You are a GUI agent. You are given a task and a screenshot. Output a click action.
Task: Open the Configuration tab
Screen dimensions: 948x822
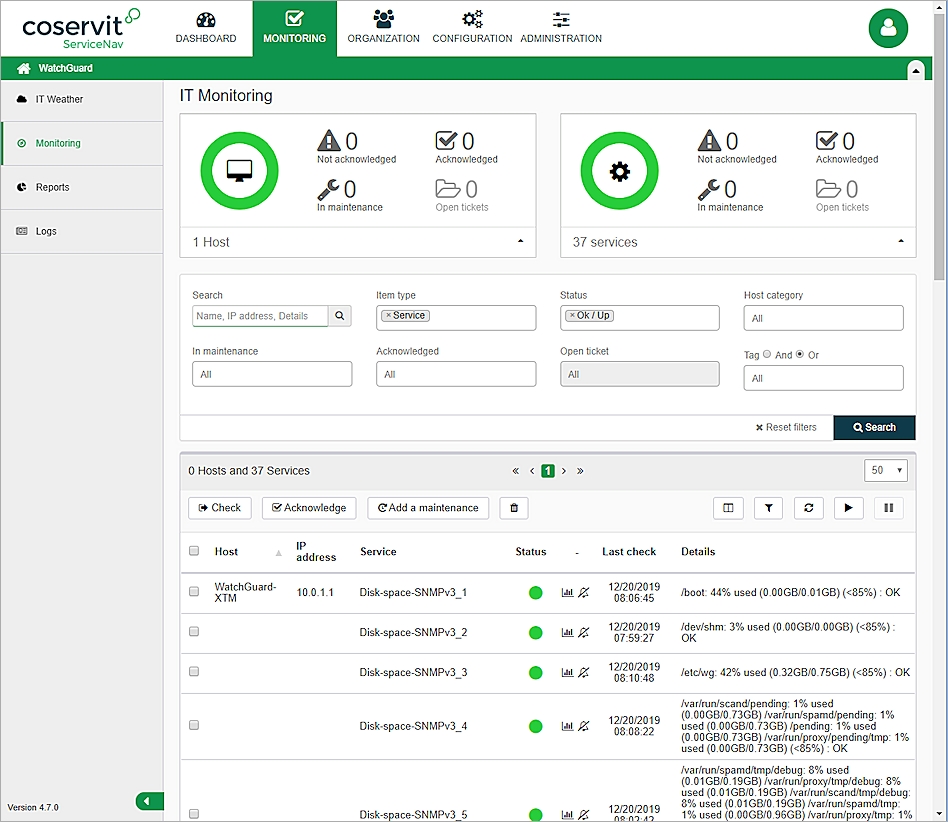[x=472, y=28]
